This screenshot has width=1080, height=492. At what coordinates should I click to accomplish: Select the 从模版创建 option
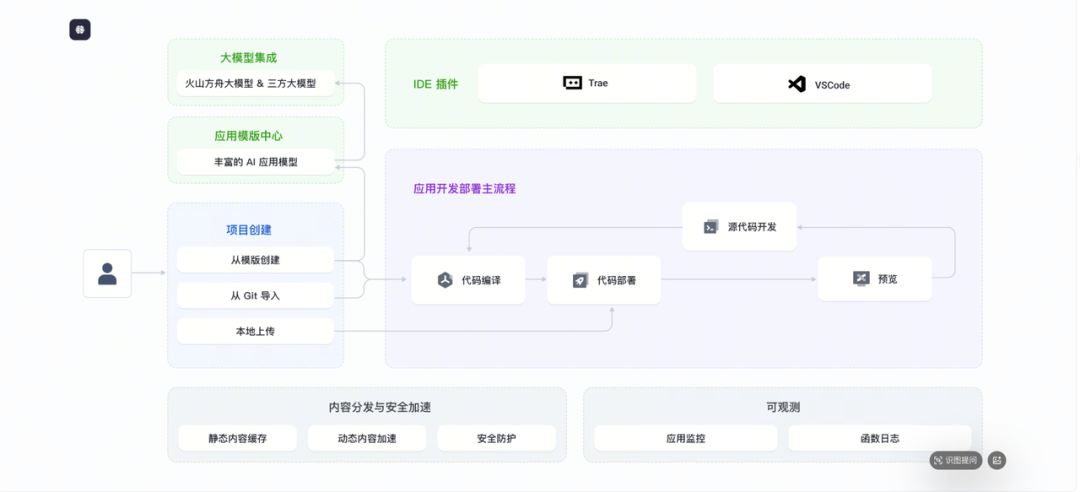256,260
